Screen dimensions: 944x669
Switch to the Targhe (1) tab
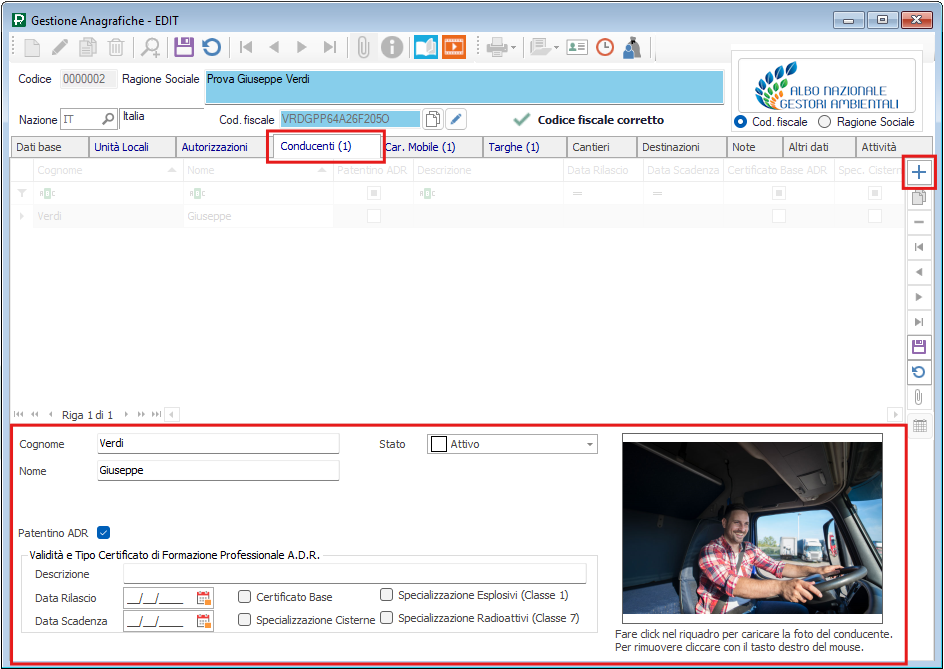(514, 147)
